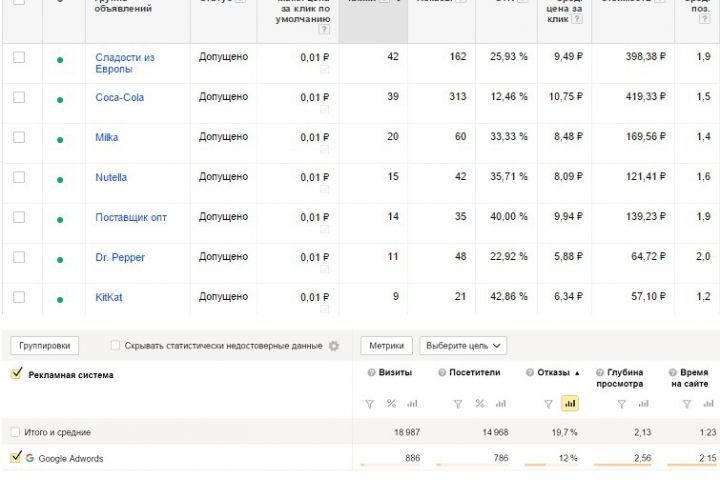720x480 pixels.
Task: Click the info icon beside Глубина просмотра
Action: [x=600, y=373]
